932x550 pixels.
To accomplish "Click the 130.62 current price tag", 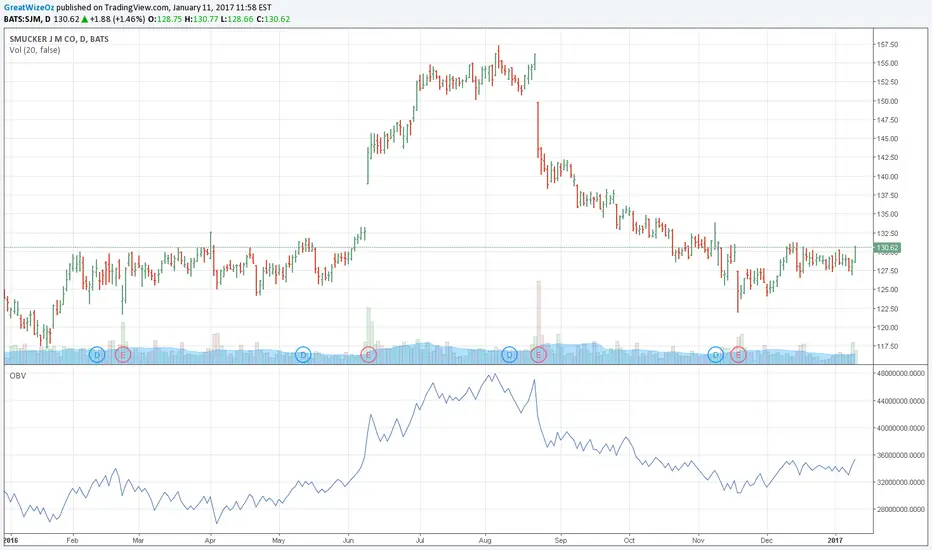I will [x=887, y=247].
